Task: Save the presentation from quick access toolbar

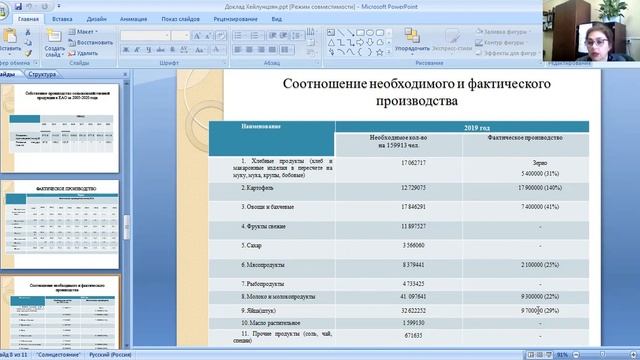Action: pos(18,7)
